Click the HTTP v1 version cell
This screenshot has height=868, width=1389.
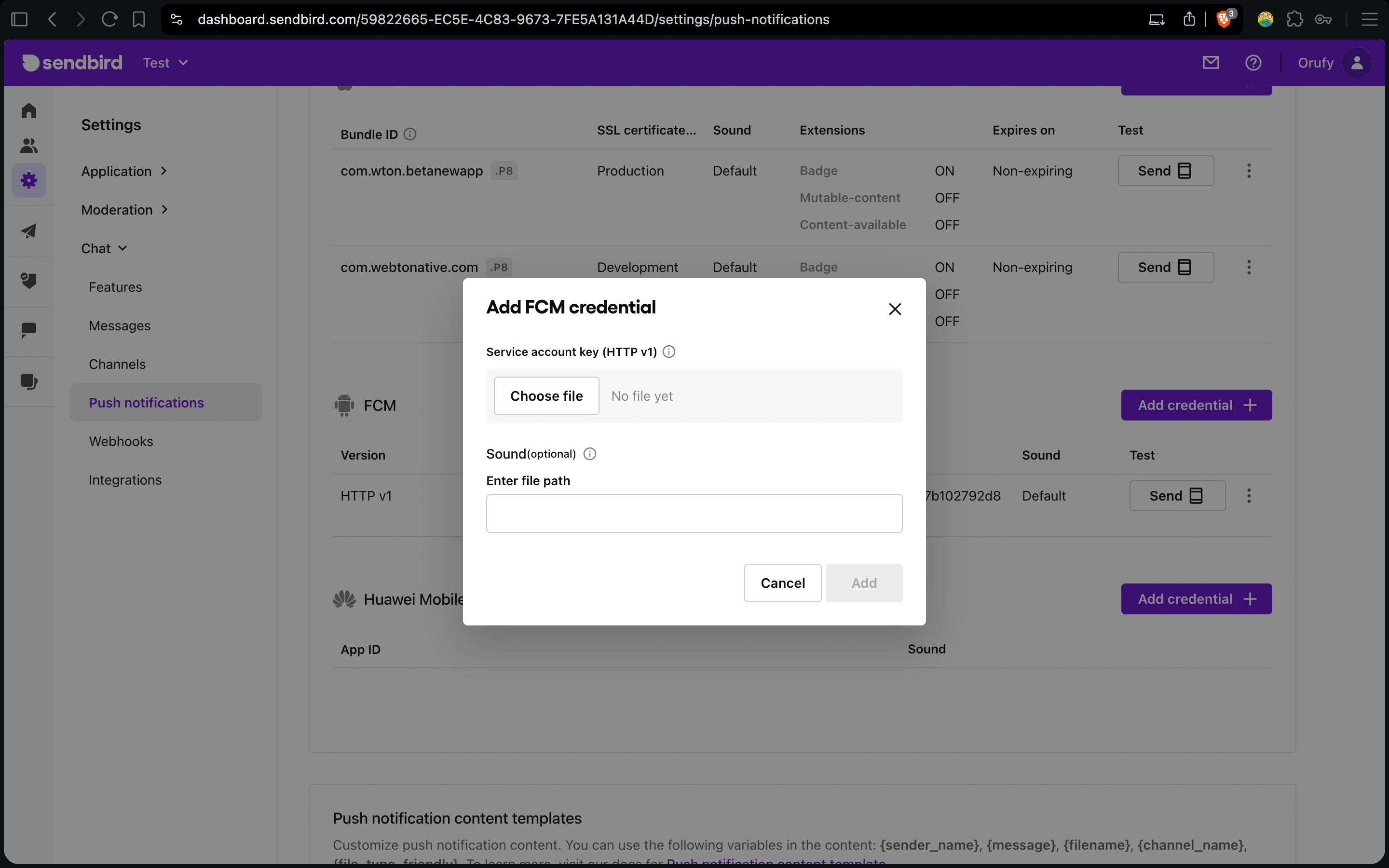coord(366,495)
